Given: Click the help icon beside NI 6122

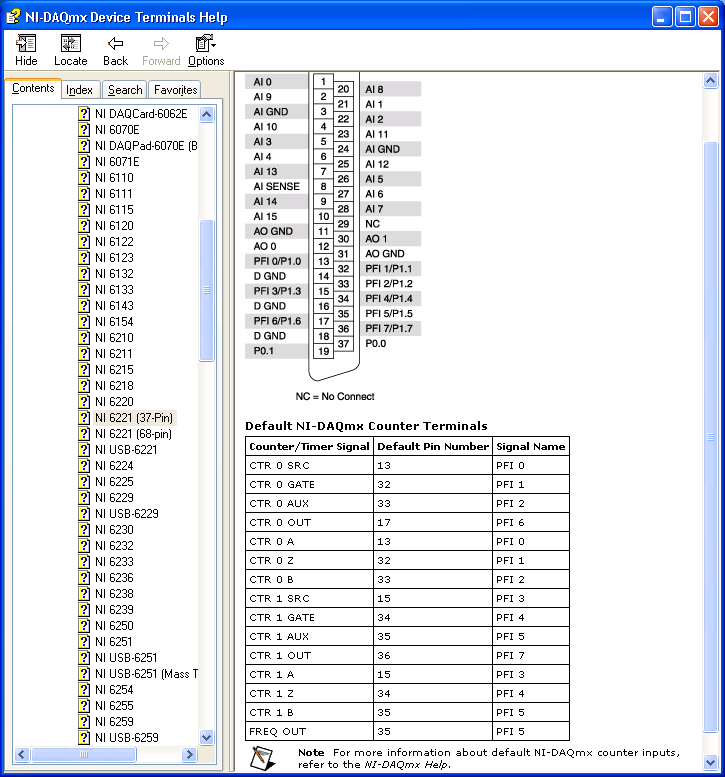Looking at the screenshot, I should (x=84, y=242).
